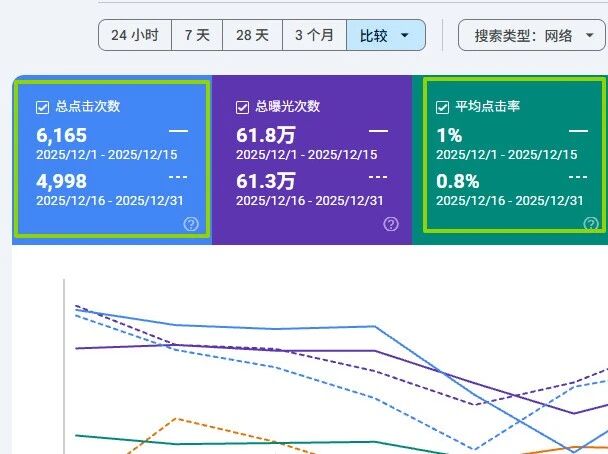Open the 搜索类型：网络 filter dropdown

[x=532, y=35]
